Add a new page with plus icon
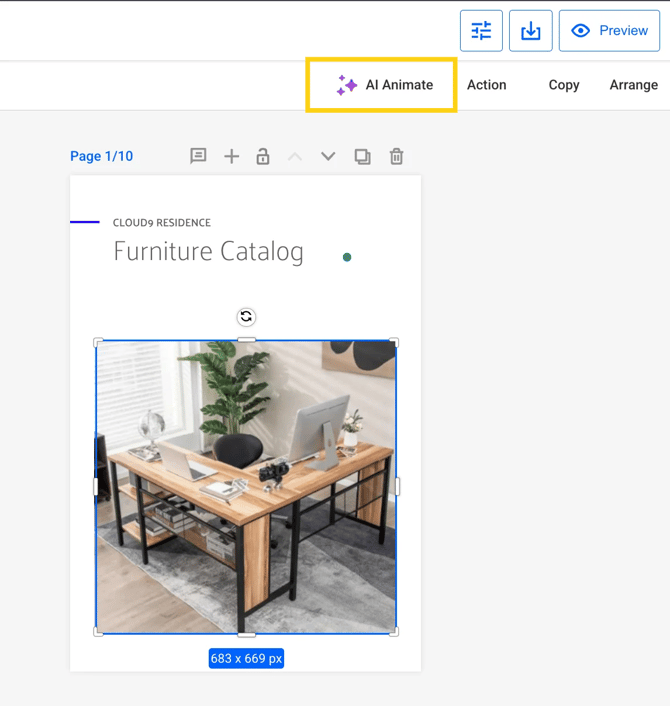670x706 pixels. pos(231,156)
